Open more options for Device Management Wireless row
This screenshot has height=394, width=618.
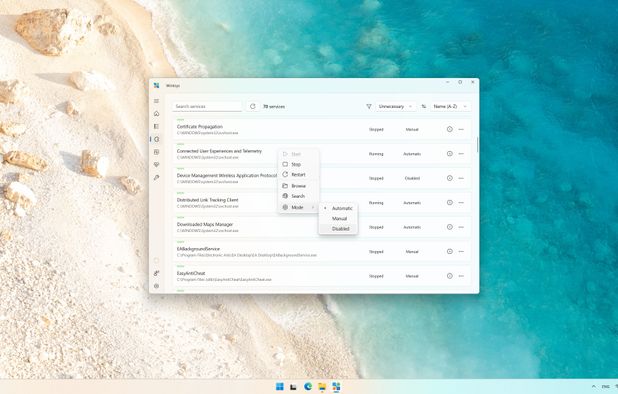461,178
